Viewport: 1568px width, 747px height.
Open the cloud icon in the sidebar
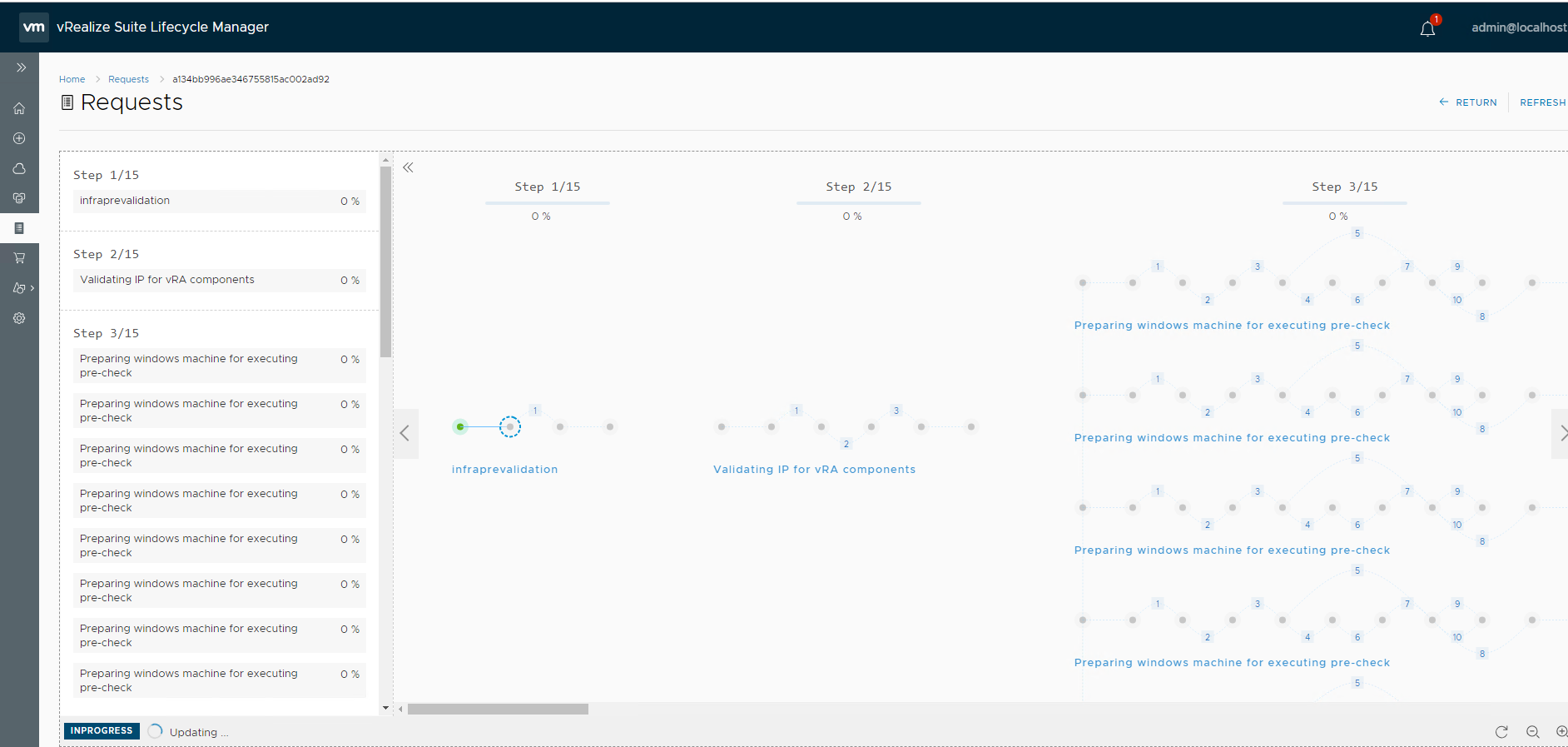point(19,168)
